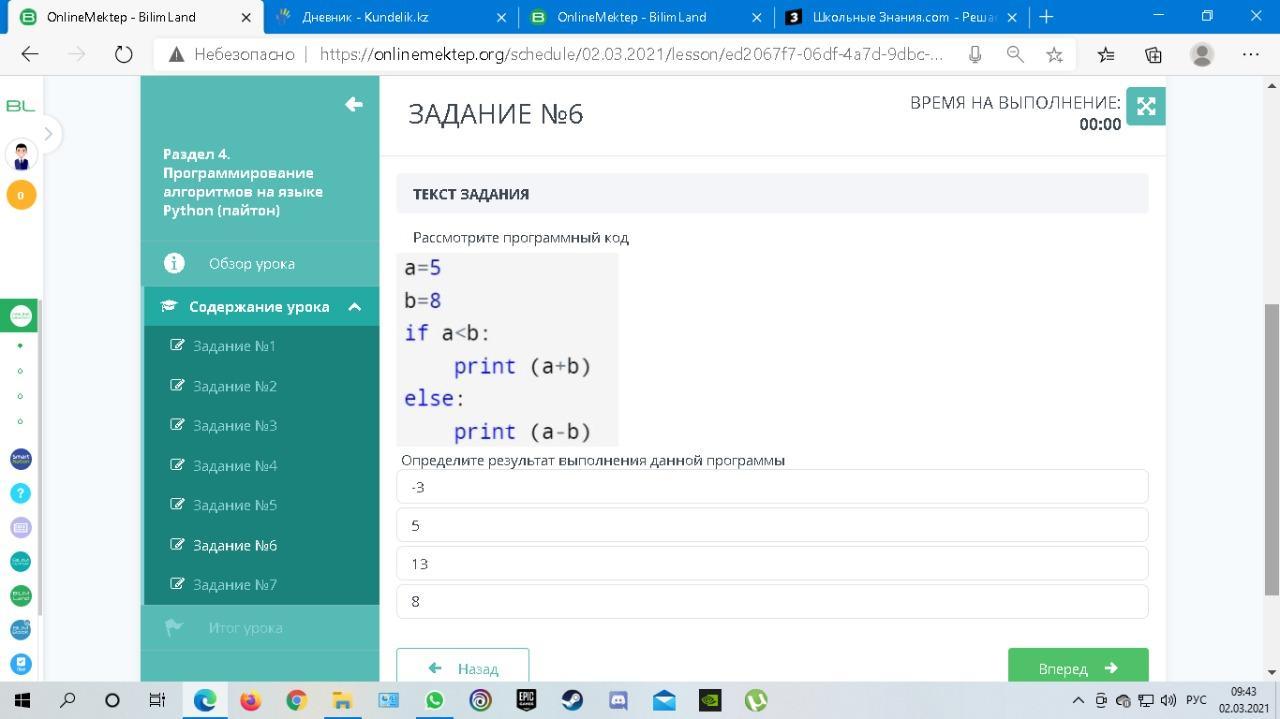
Task: Collapse sidebar with the white left arrow
Action: click(353, 104)
